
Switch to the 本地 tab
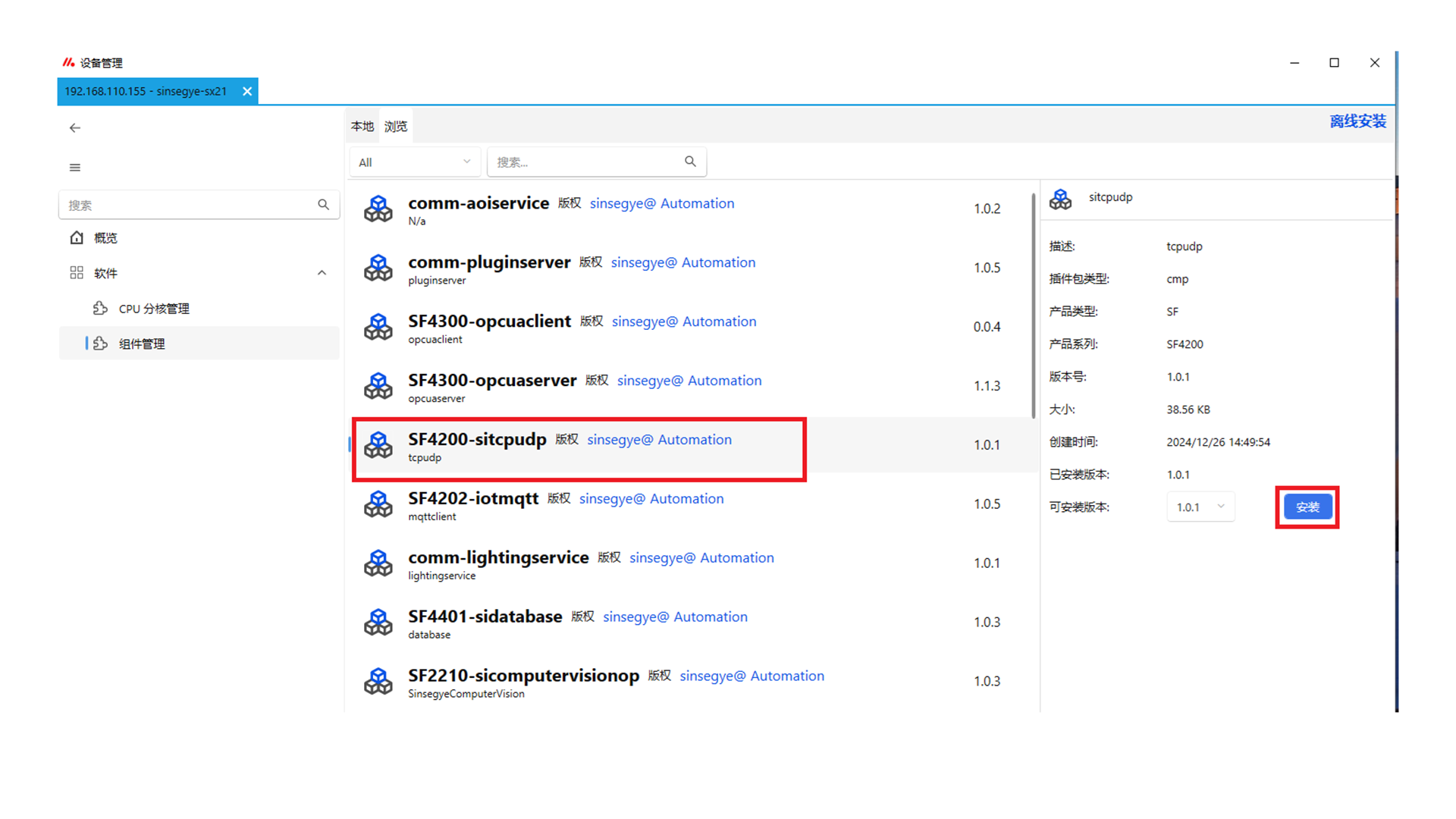pos(362,127)
